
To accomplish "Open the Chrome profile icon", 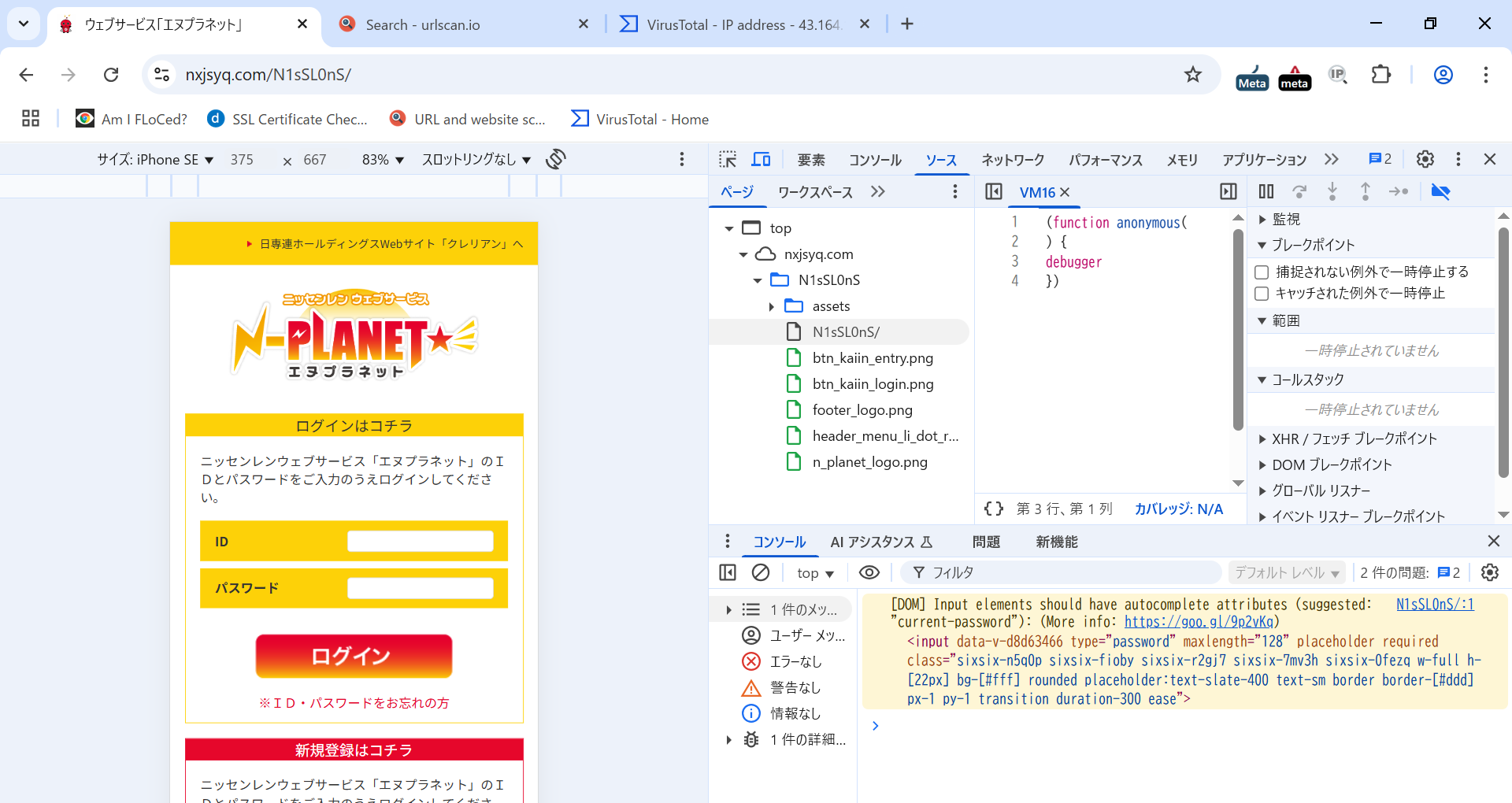I will [1443, 75].
